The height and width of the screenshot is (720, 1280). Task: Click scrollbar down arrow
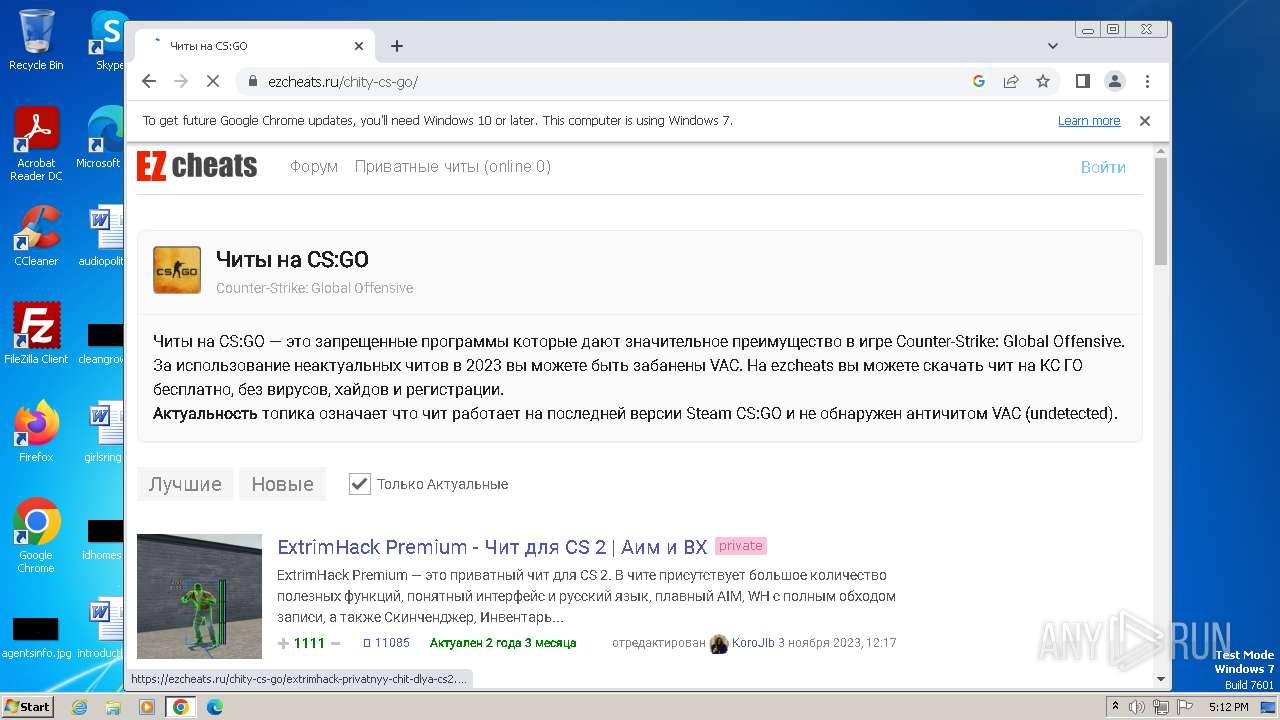(x=1161, y=680)
